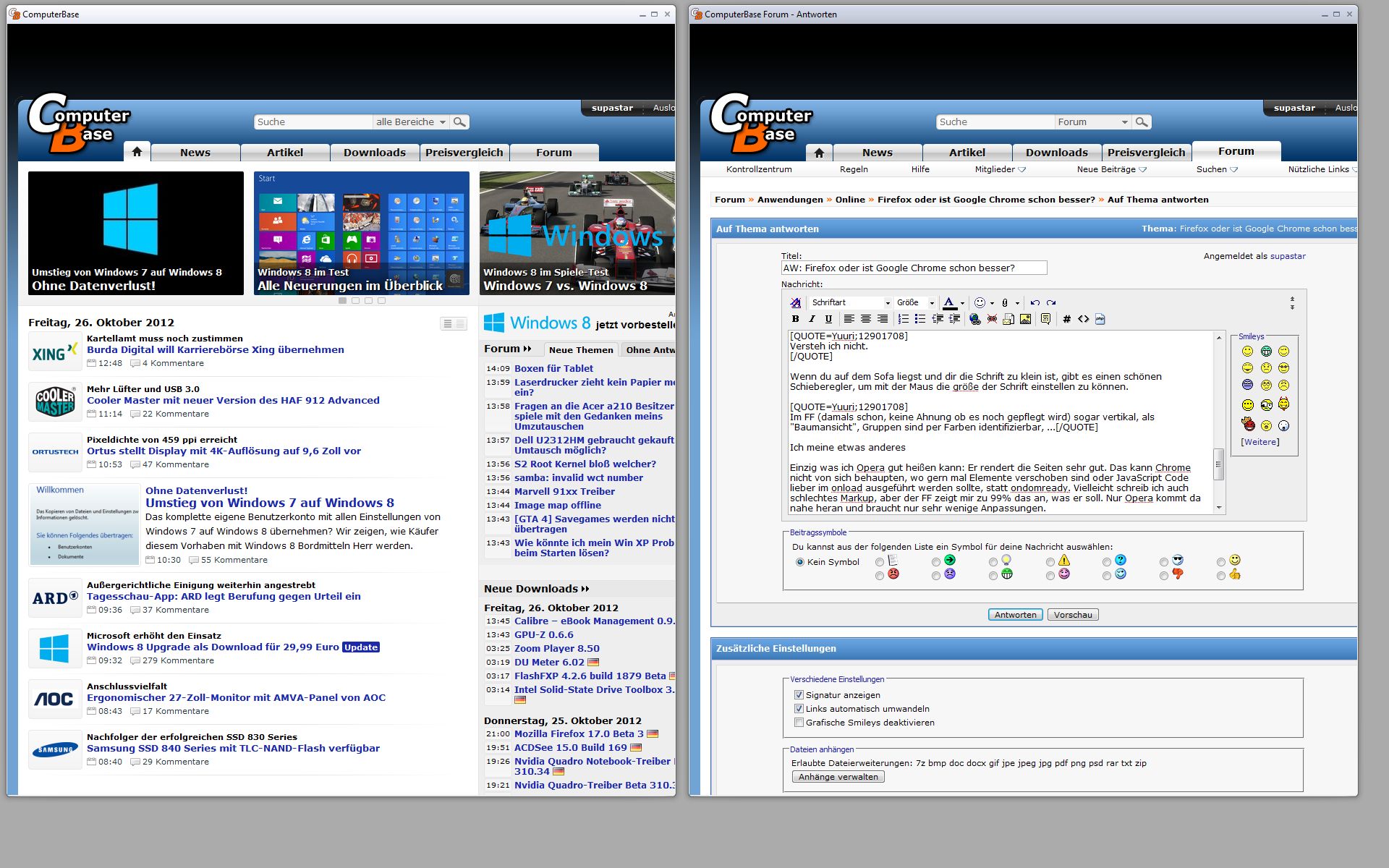
Task: Undo the last edit in the editor
Action: point(1035,303)
